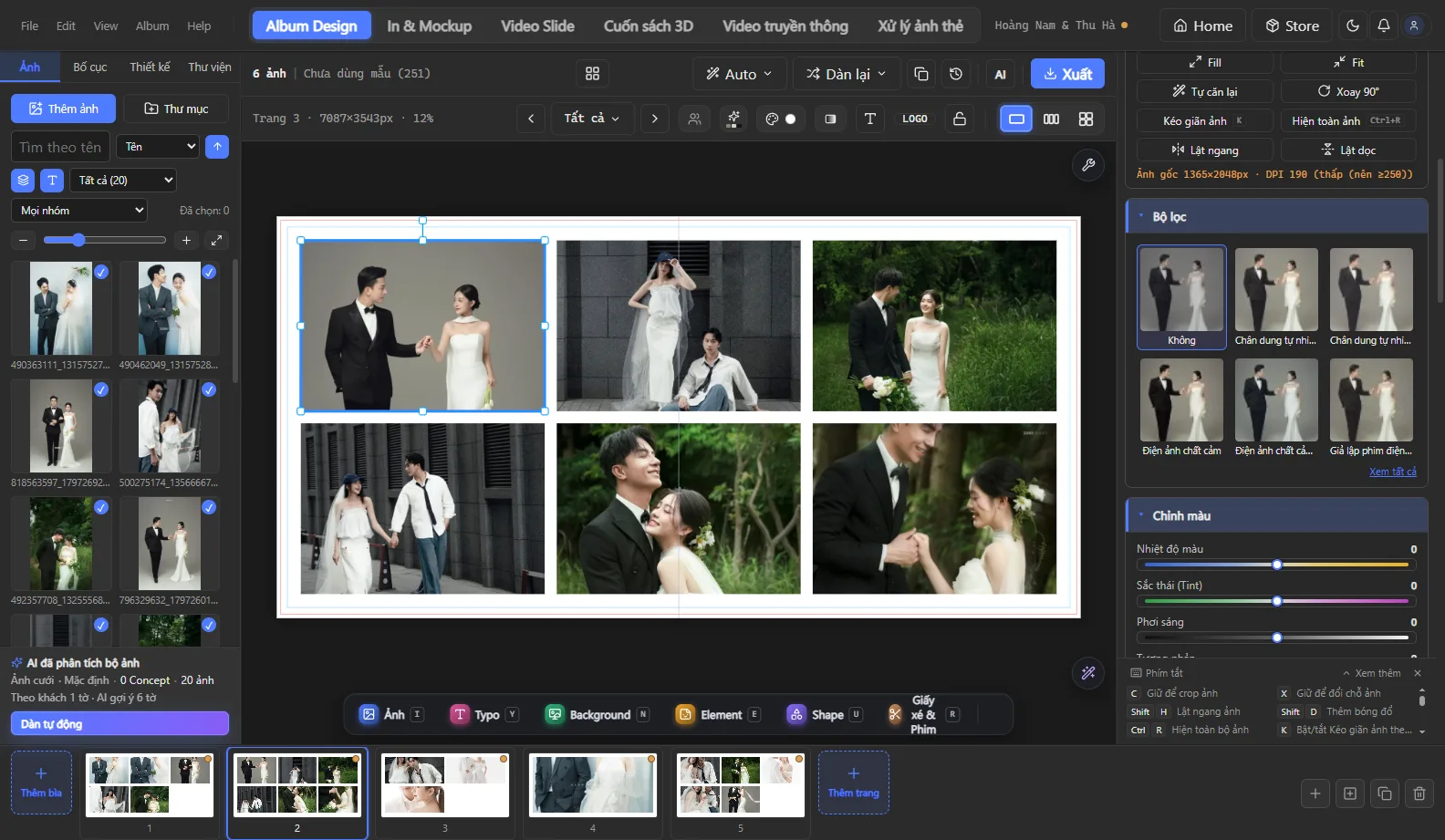Click the copy pages icon near Xuất
The width and height of the screenshot is (1445, 840).
click(x=921, y=74)
